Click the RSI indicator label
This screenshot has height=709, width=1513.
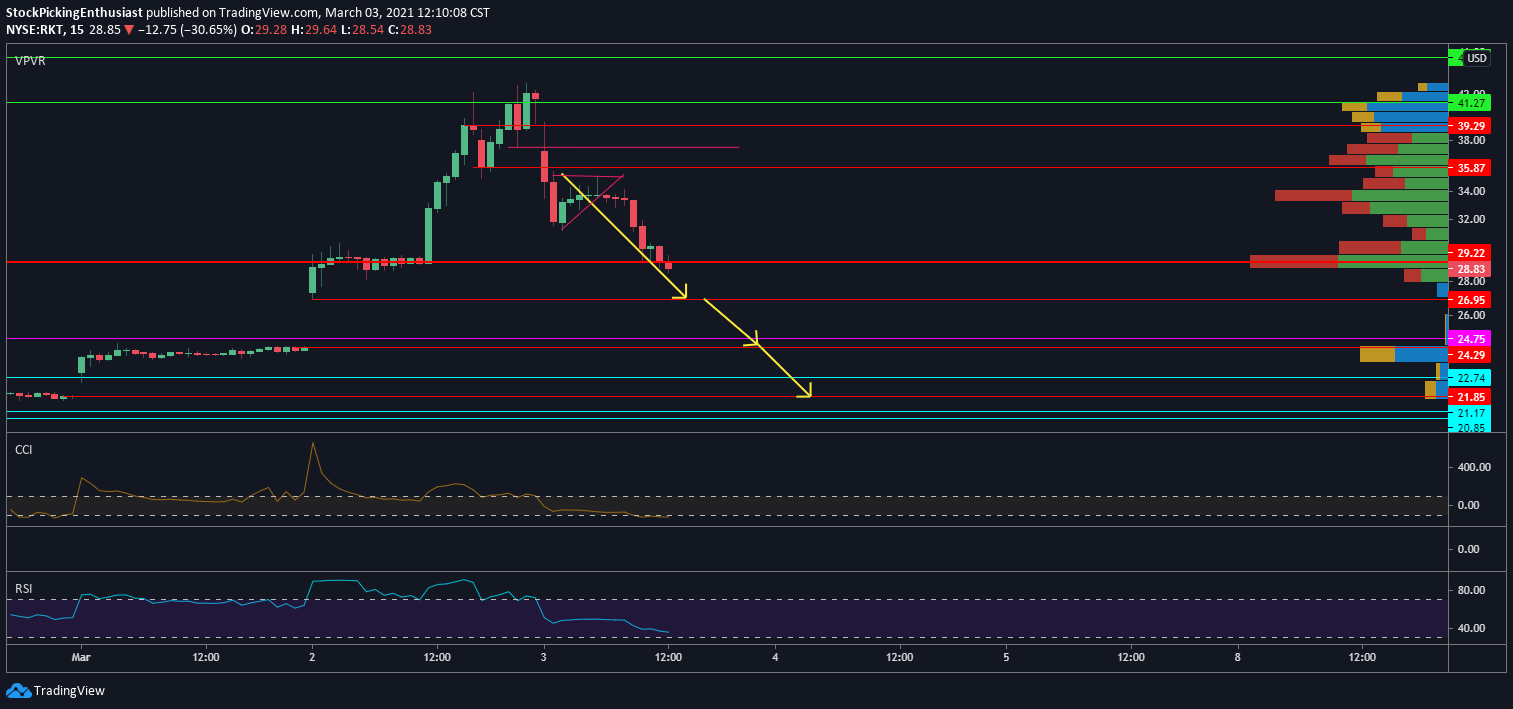click(x=23, y=588)
